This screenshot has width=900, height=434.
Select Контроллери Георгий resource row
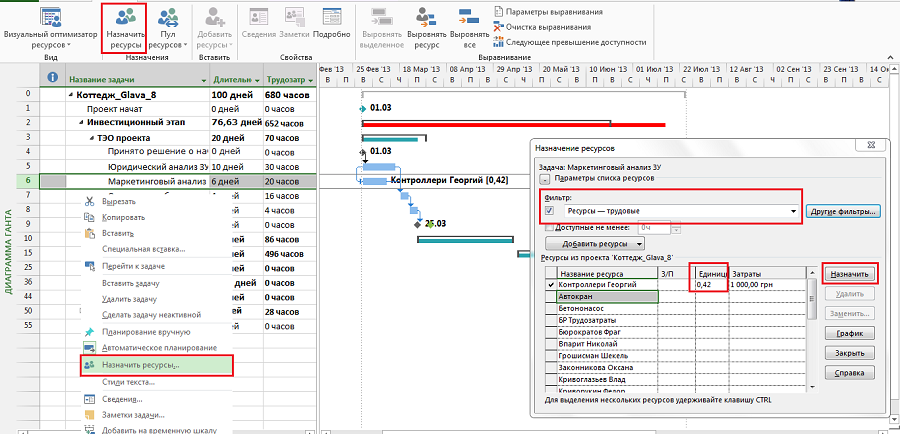[607, 285]
